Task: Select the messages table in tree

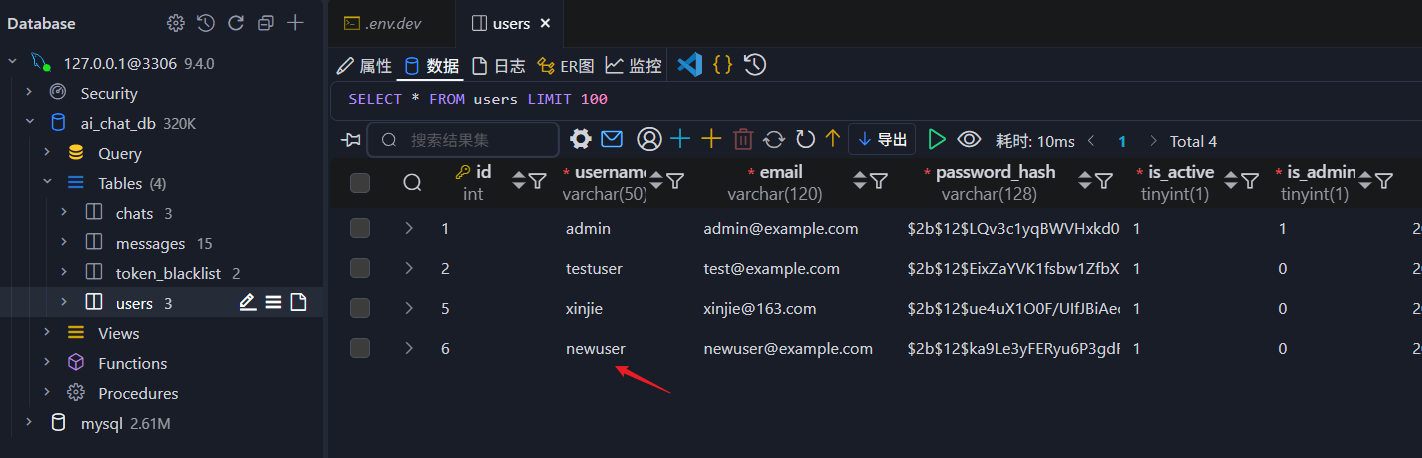Action: click(x=150, y=243)
